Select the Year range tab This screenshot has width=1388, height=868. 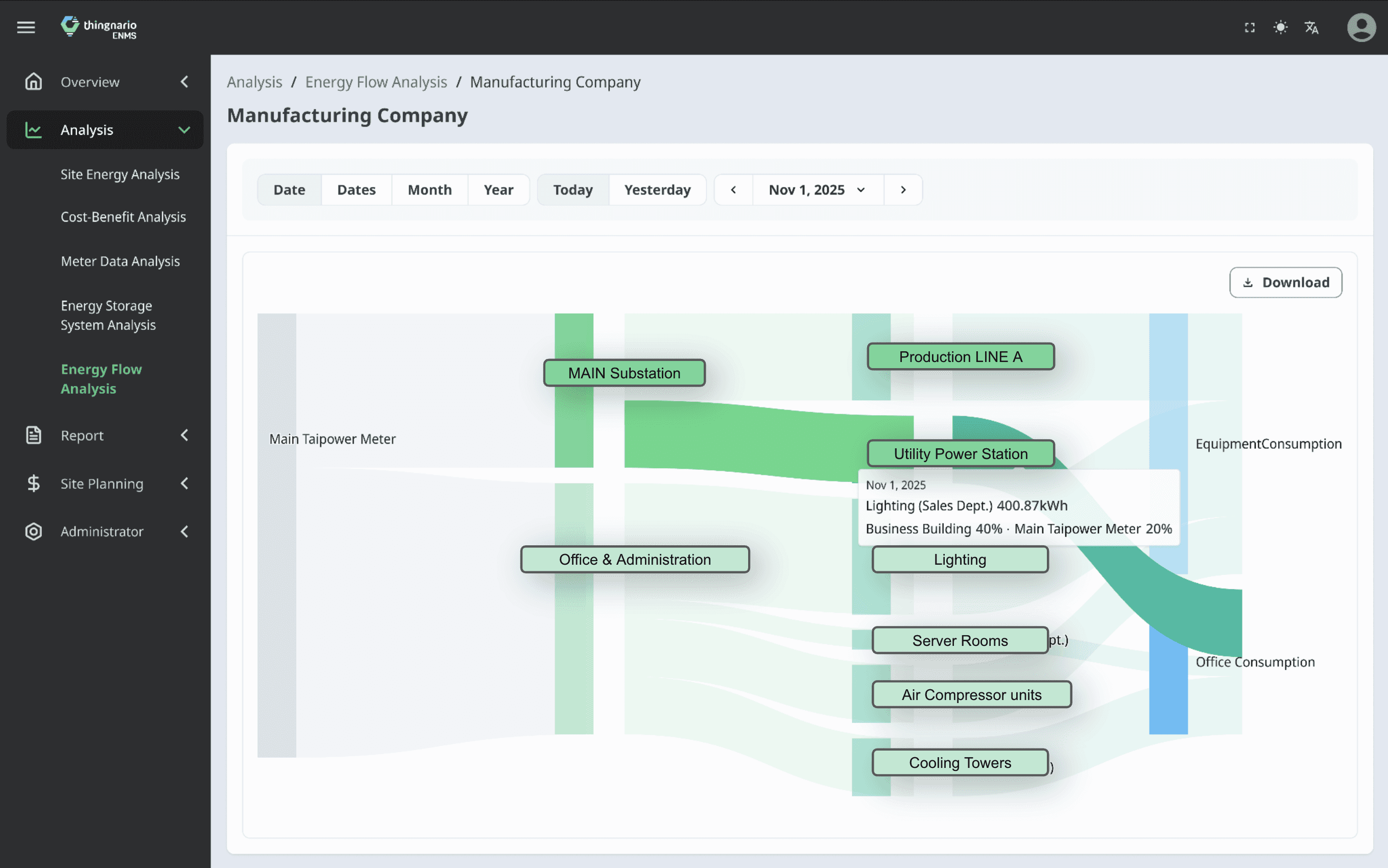(498, 190)
